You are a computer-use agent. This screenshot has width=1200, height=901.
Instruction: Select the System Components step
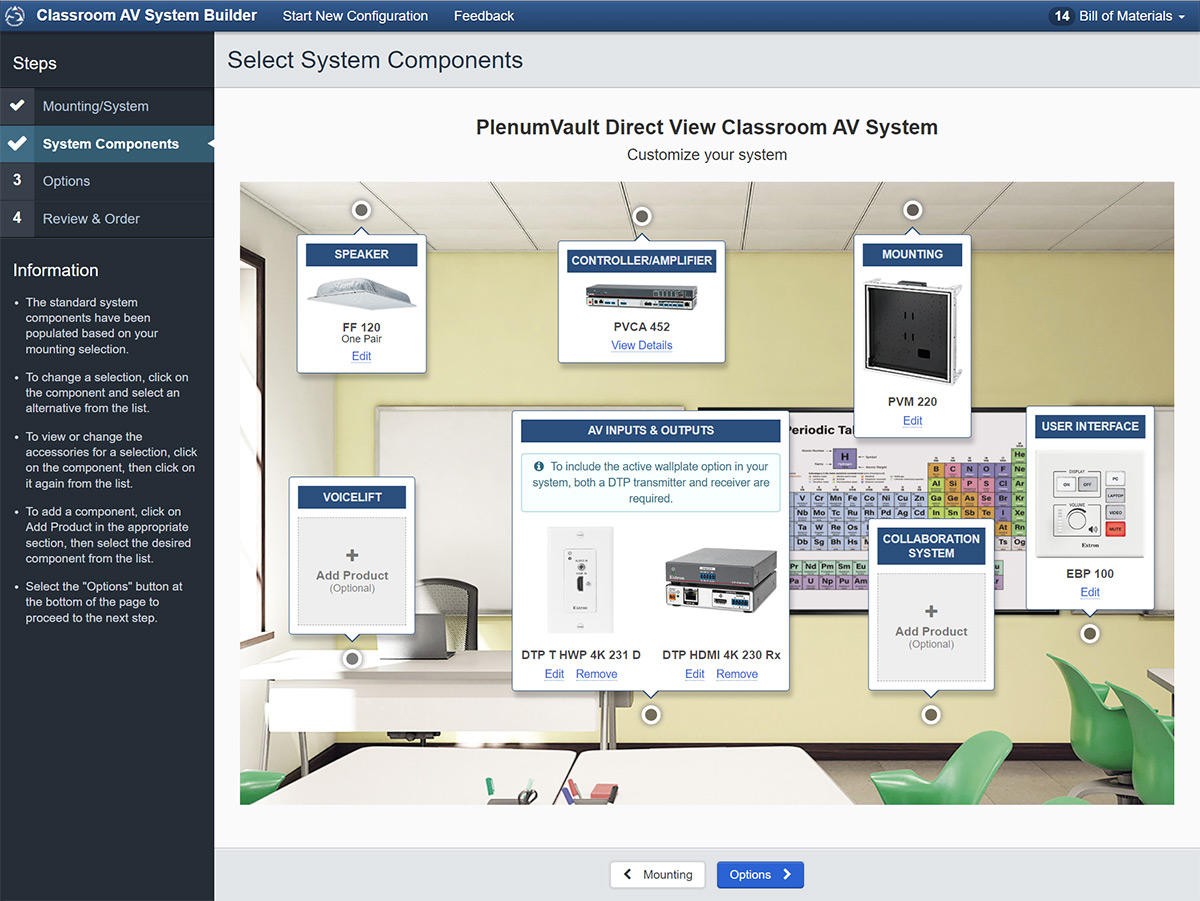pos(107,144)
